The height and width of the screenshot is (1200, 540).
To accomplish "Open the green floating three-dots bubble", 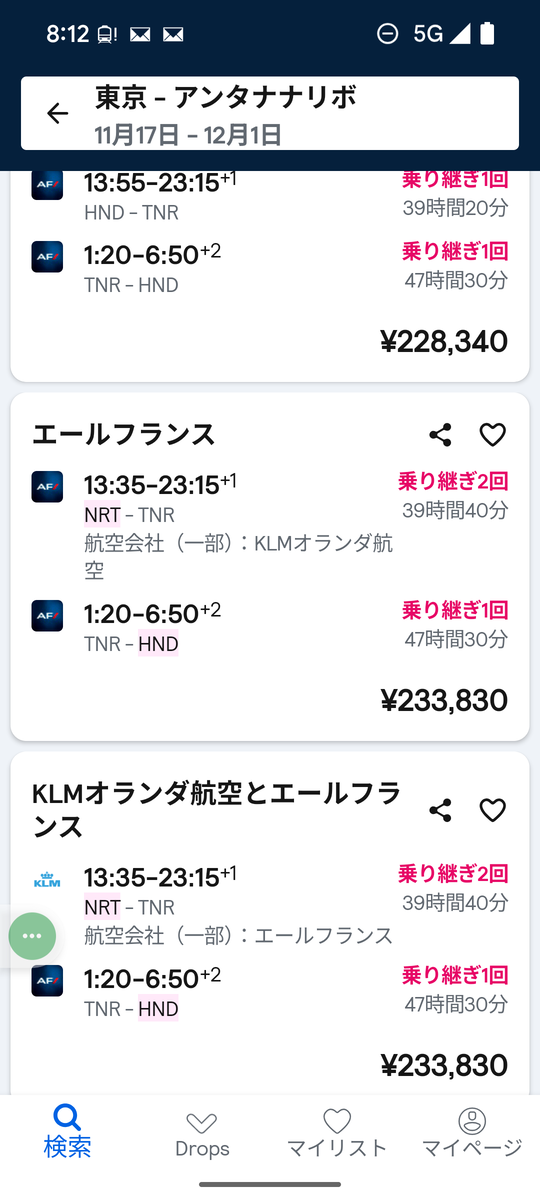I will (x=32, y=936).
